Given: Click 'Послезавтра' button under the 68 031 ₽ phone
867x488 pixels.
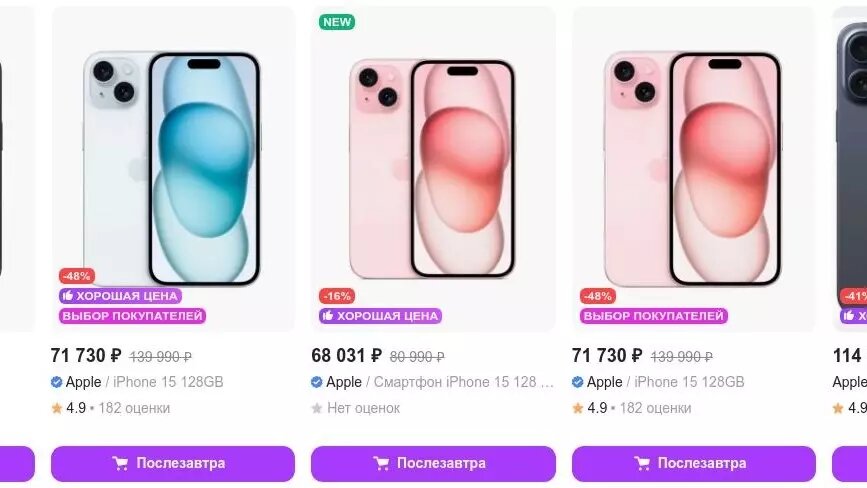Looking at the screenshot, I should click(434, 463).
